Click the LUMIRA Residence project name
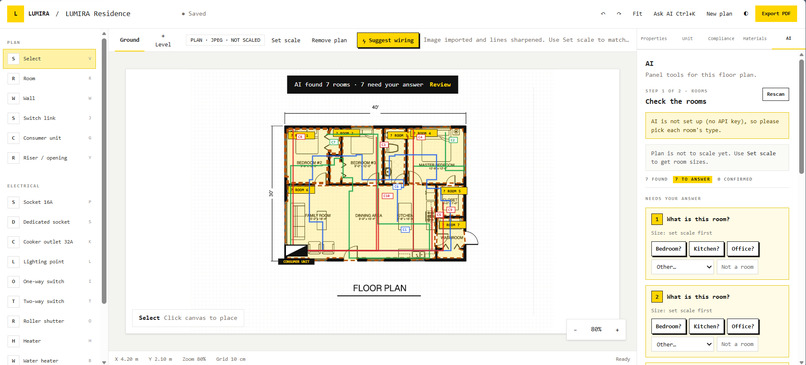 coord(98,14)
